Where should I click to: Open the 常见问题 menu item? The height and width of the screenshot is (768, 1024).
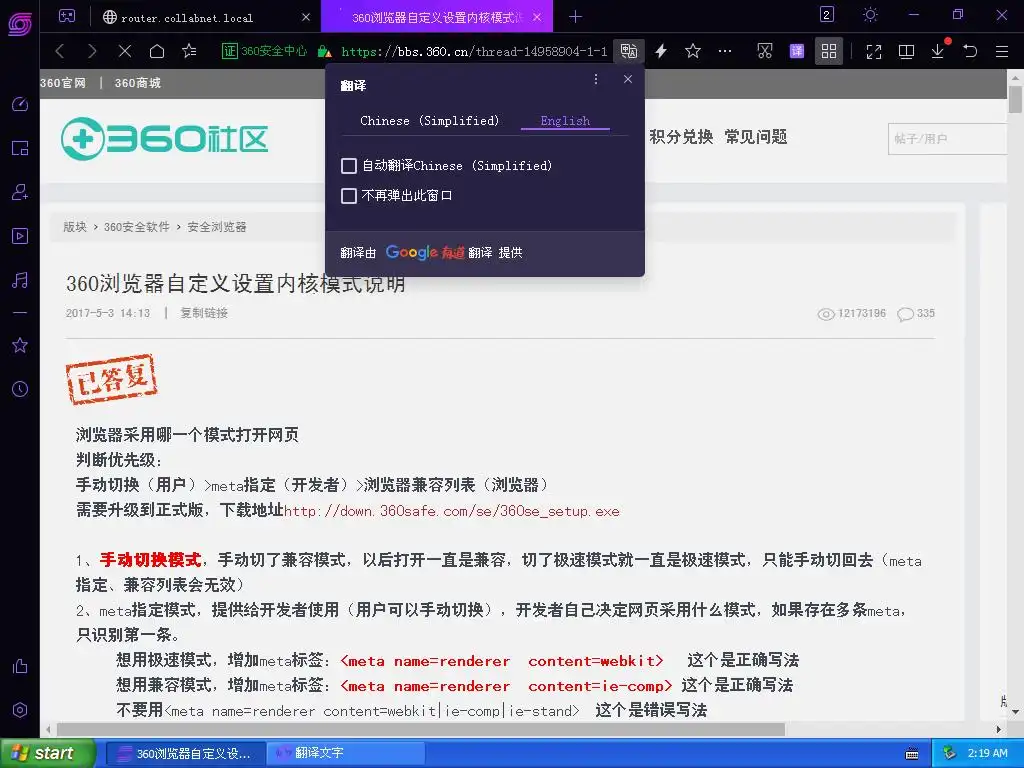[756, 137]
